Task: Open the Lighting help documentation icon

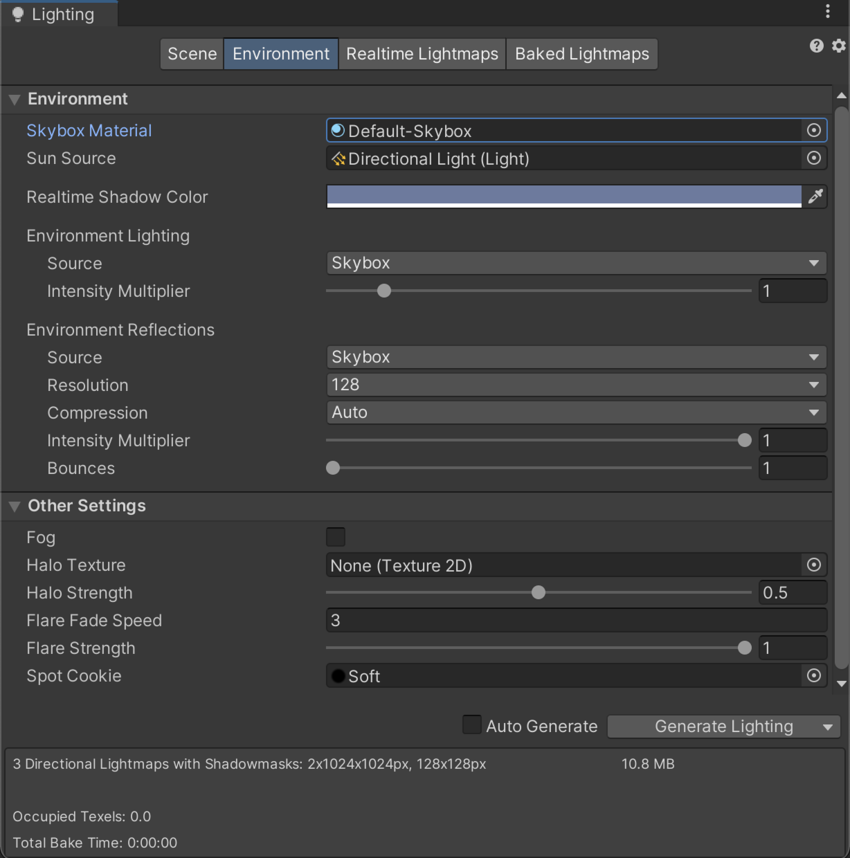Action: tap(816, 46)
